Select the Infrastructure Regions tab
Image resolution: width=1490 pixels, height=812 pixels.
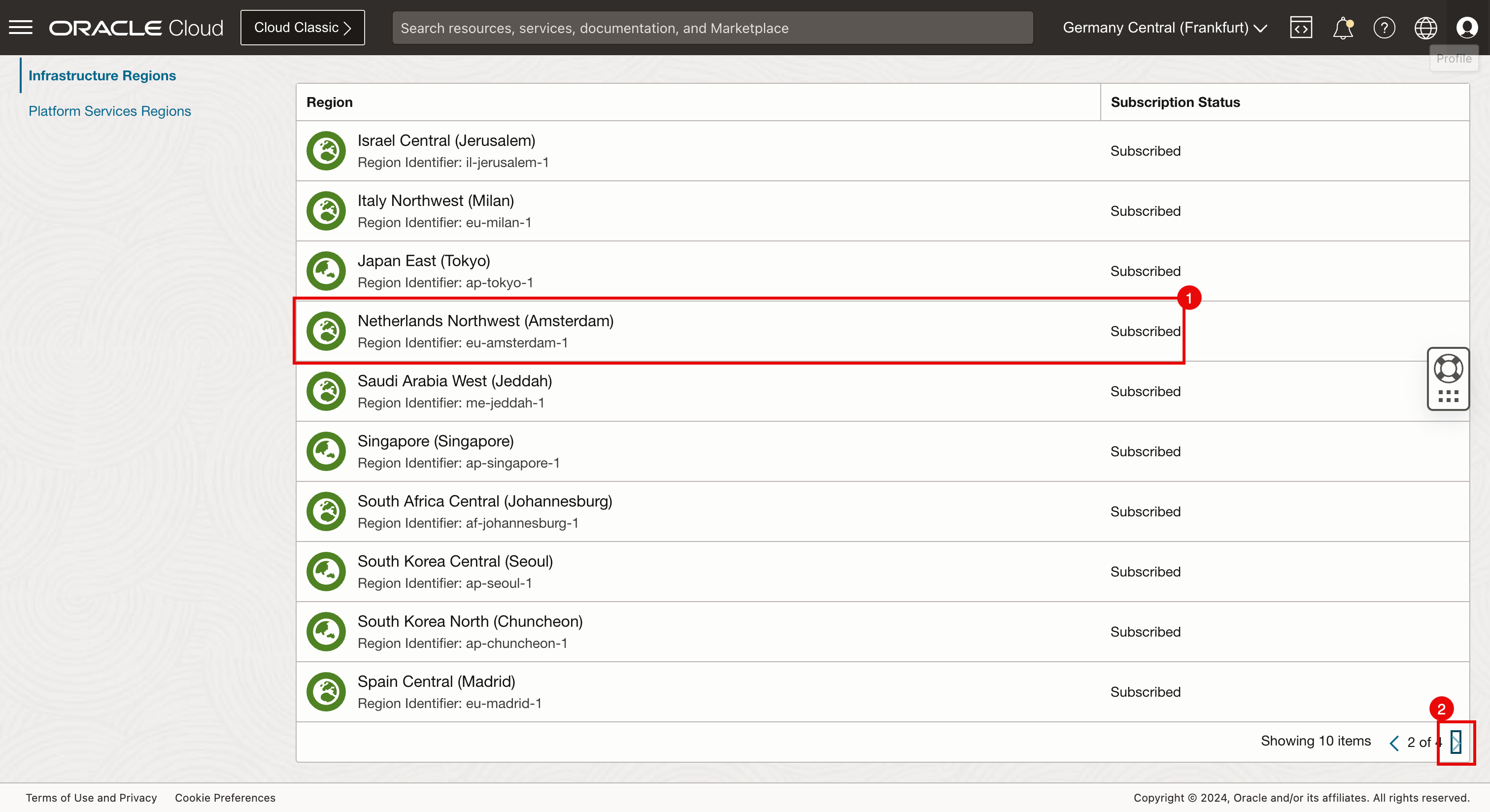point(102,76)
